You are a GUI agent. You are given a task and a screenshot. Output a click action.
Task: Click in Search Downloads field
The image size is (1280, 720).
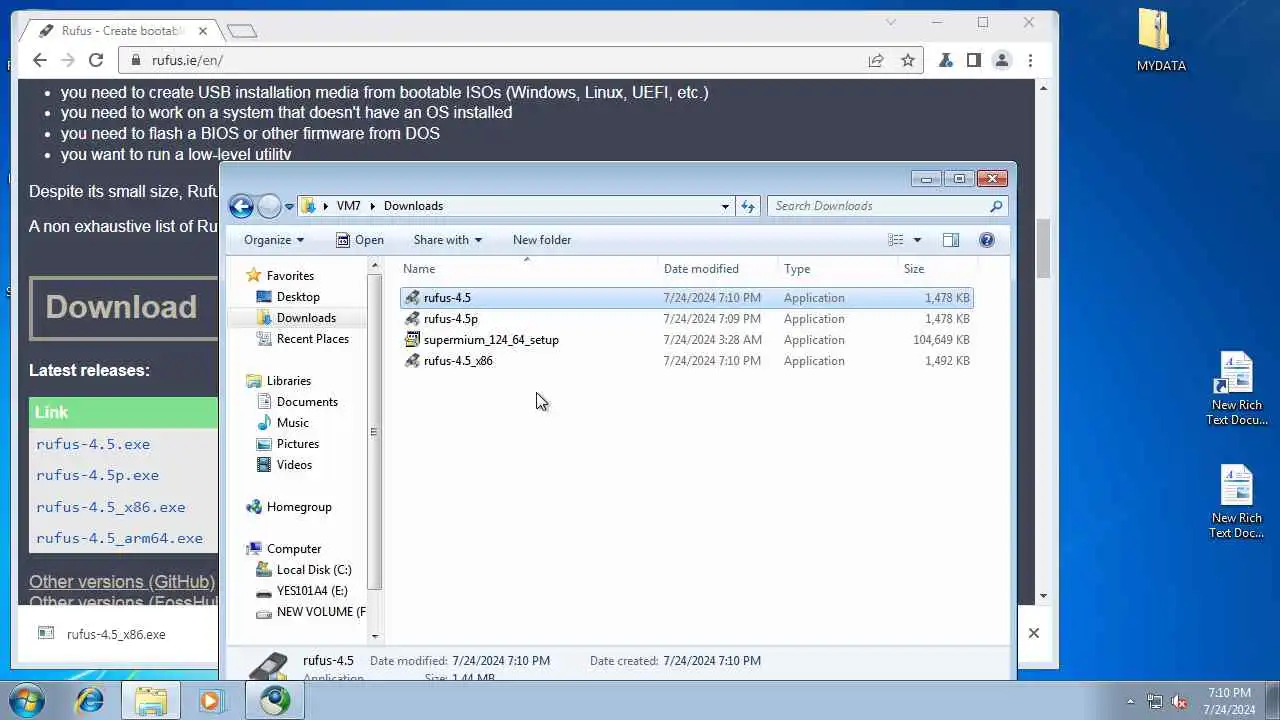point(878,206)
